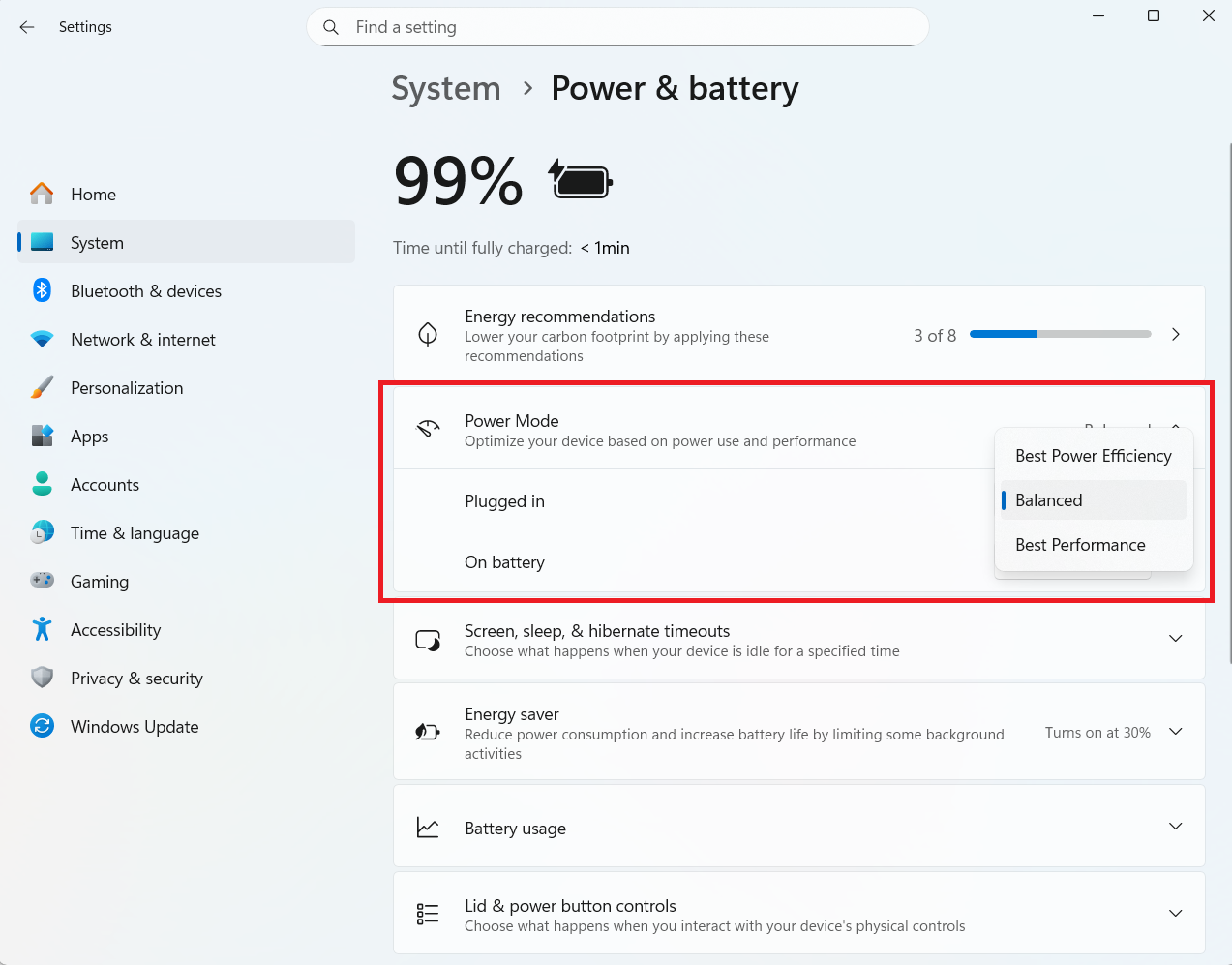Click the back arrow button

(x=27, y=27)
